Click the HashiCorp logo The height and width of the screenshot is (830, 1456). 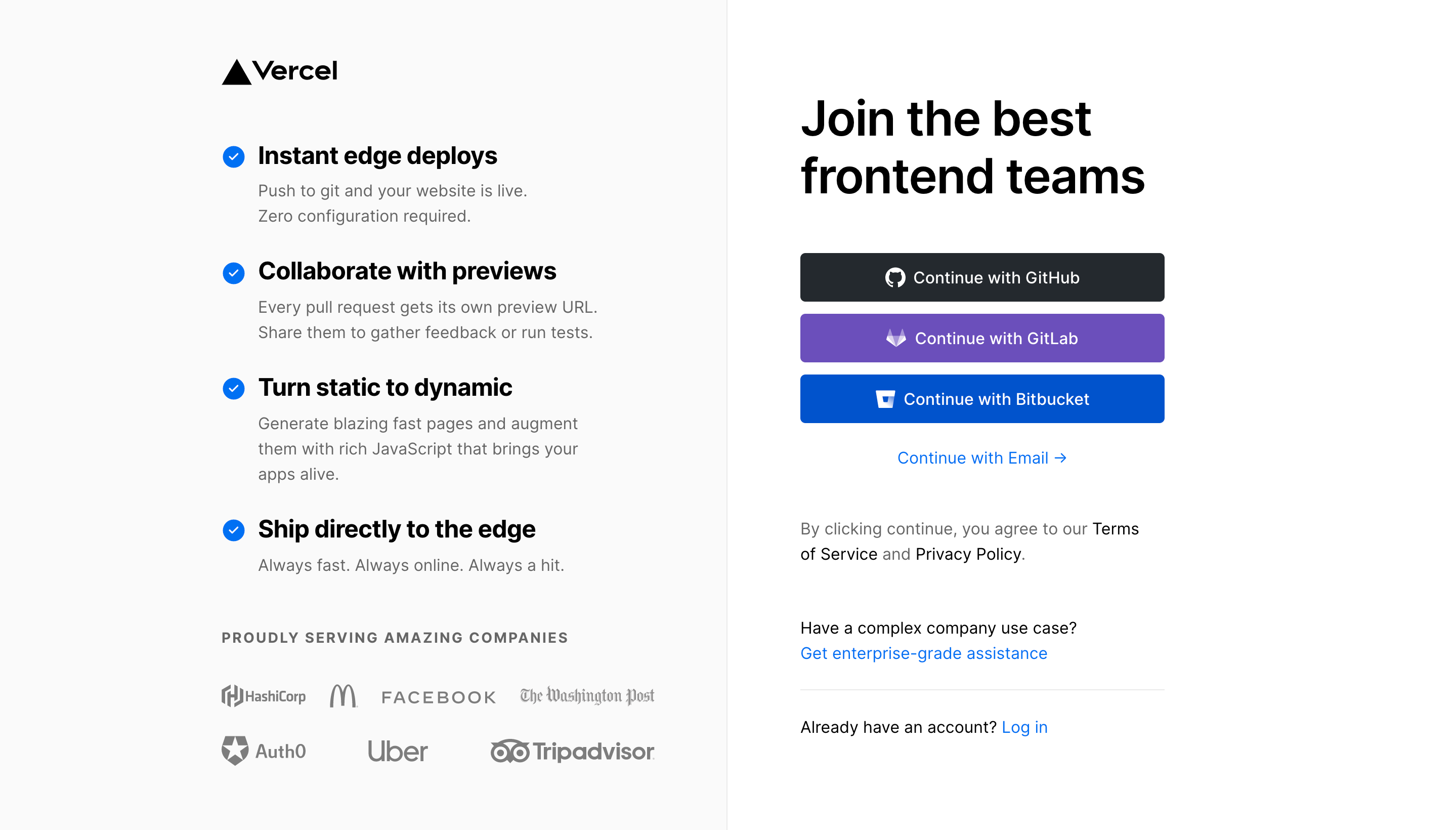263,696
